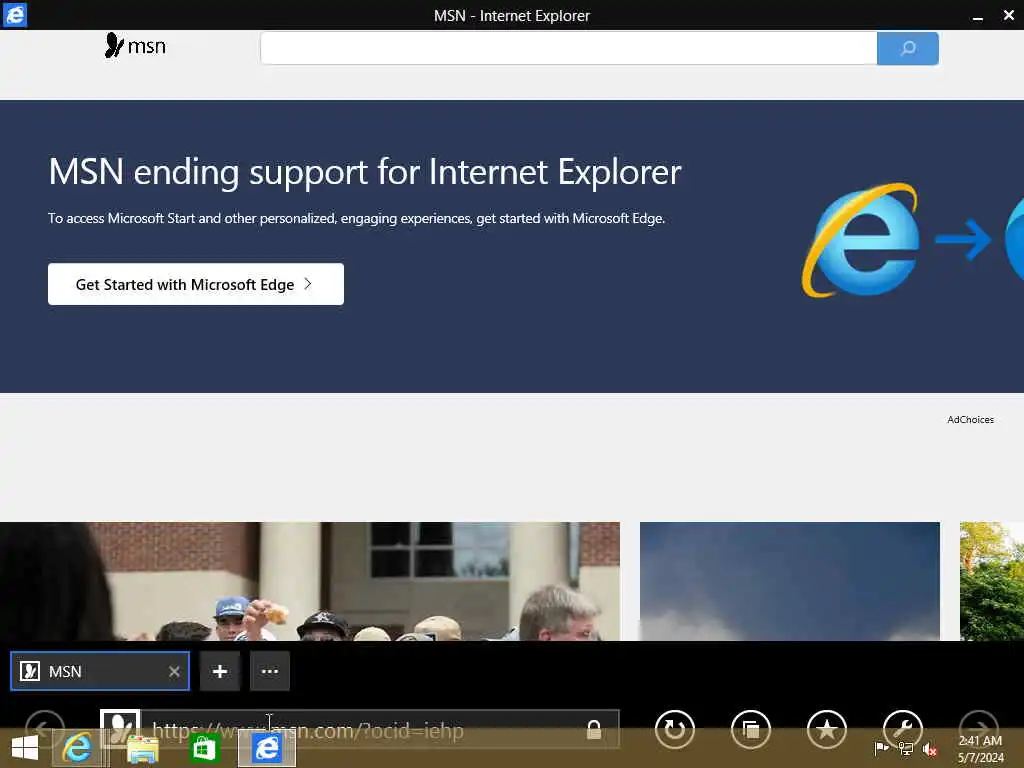Focus the MSN web search box

coord(568,48)
